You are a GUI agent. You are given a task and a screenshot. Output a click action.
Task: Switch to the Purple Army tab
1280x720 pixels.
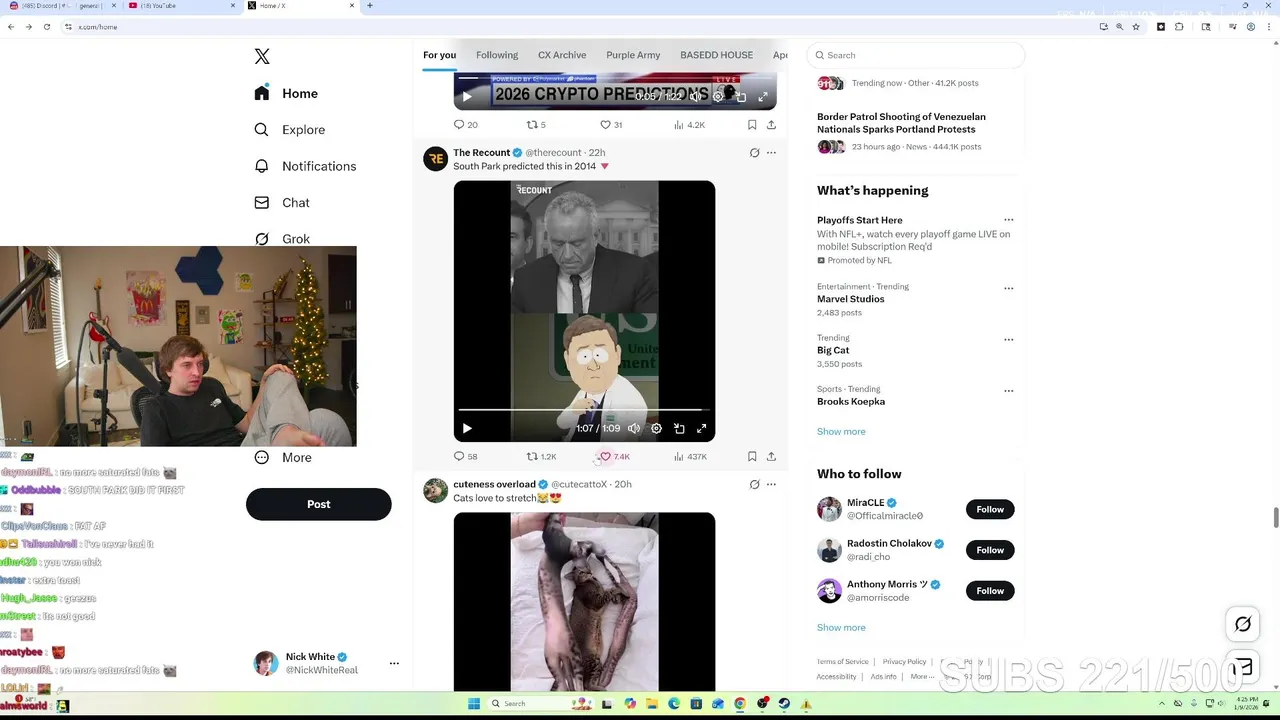pos(633,55)
